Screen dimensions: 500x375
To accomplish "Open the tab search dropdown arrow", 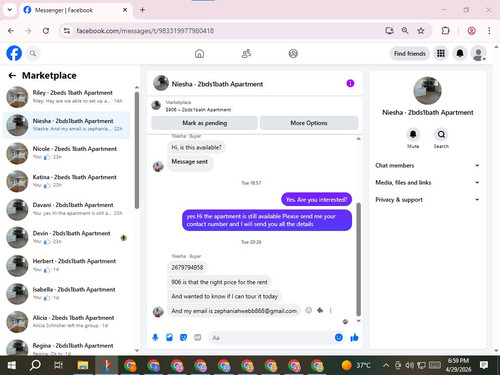I will [x=10, y=10].
